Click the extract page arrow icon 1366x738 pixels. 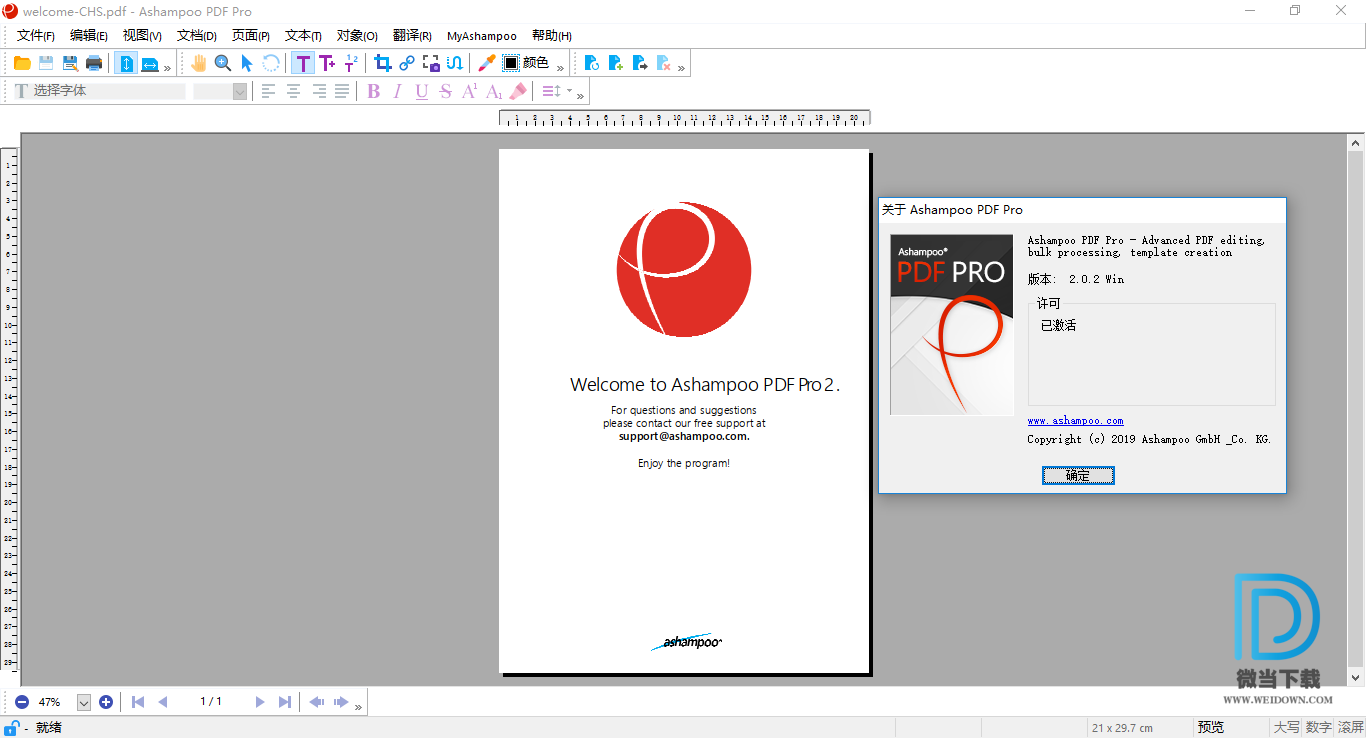[639, 63]
